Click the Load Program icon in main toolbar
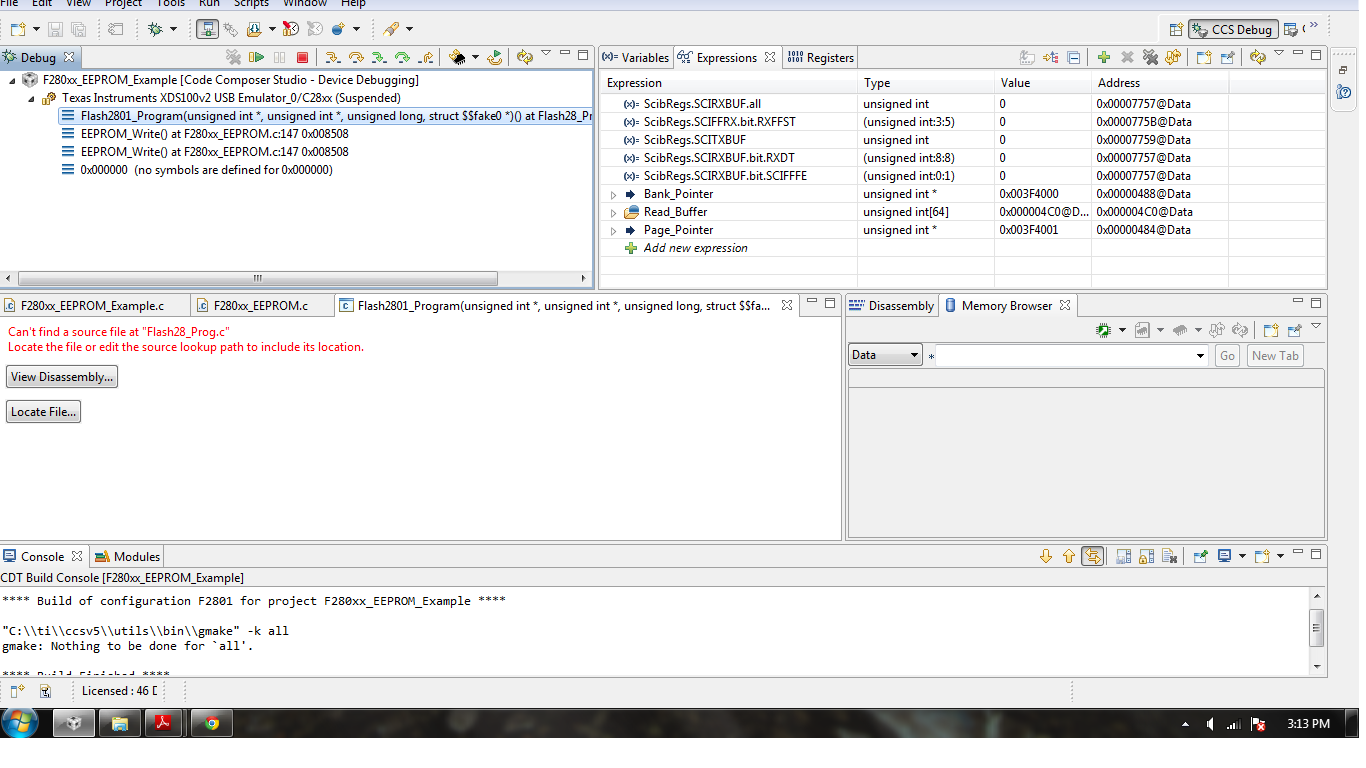This screenshot has width=1366, height=768. pyautogui.click(x=255, y=30)
